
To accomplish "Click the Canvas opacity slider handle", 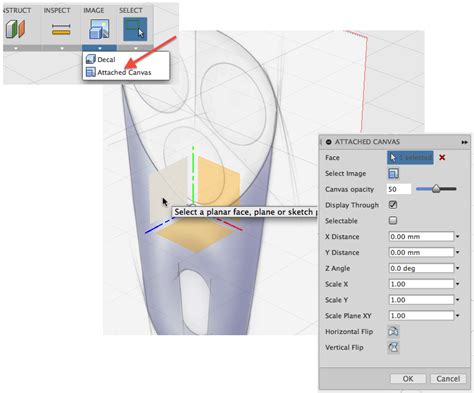I will click(436, 189).
